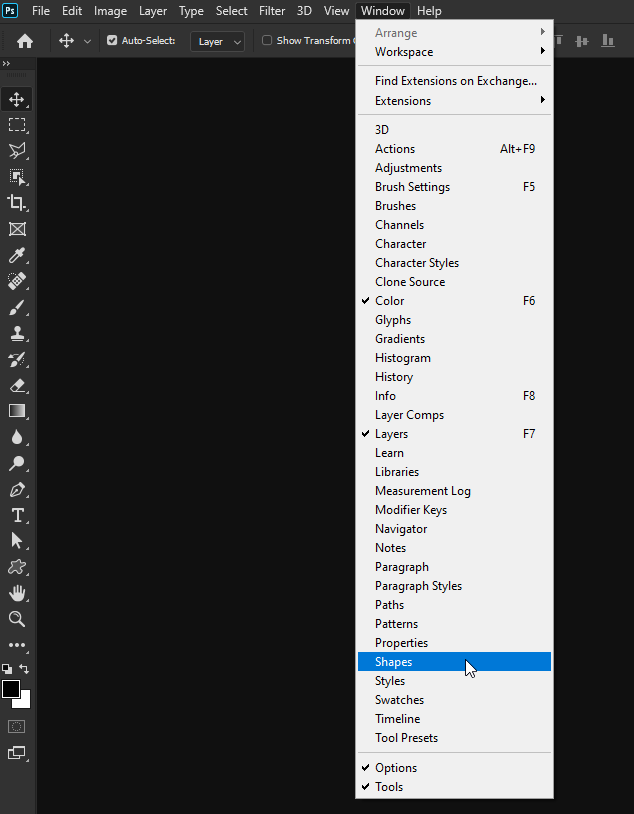Select the Pen tool

(17, 490)
